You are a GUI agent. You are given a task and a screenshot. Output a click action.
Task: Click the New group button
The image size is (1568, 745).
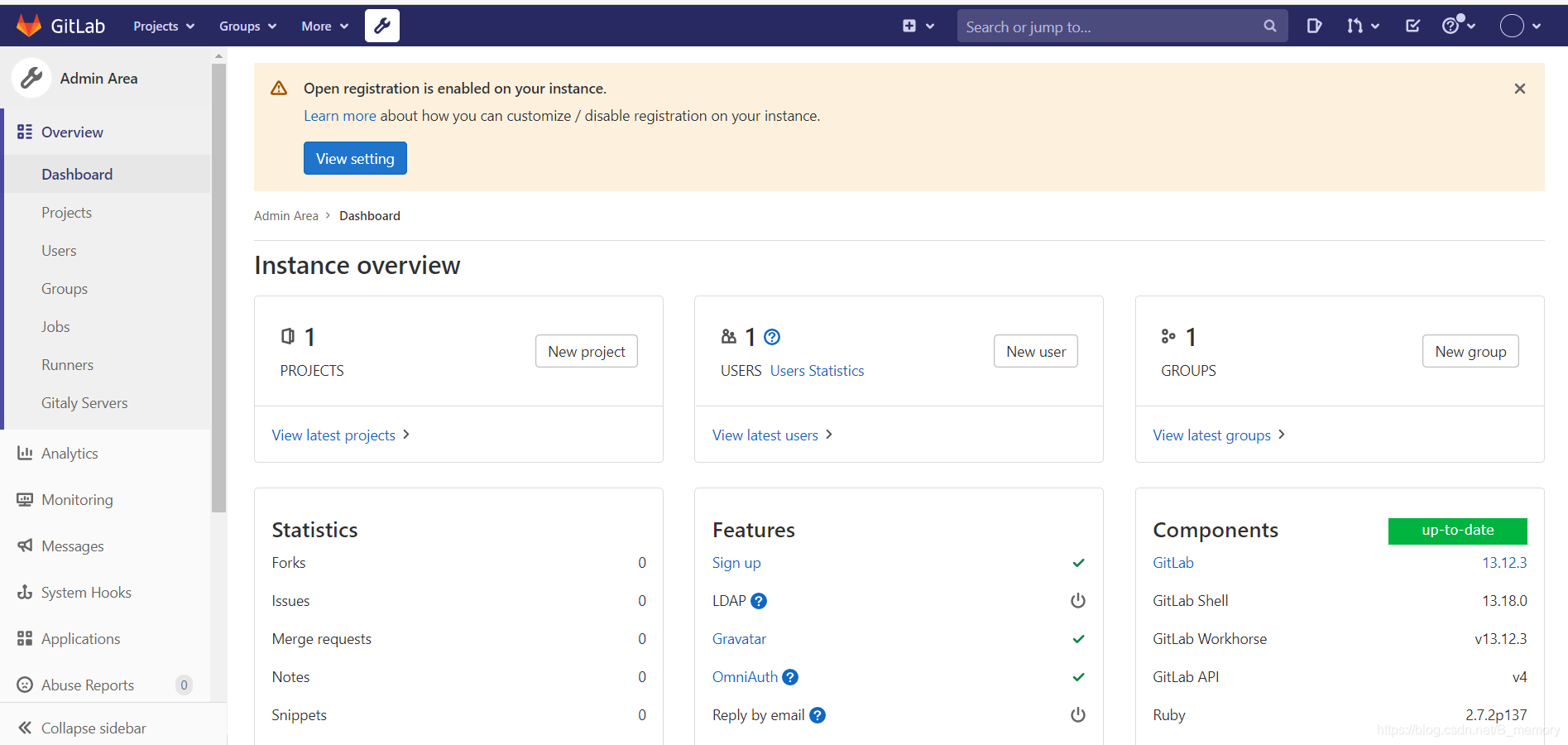click(x=1470, y=351)
